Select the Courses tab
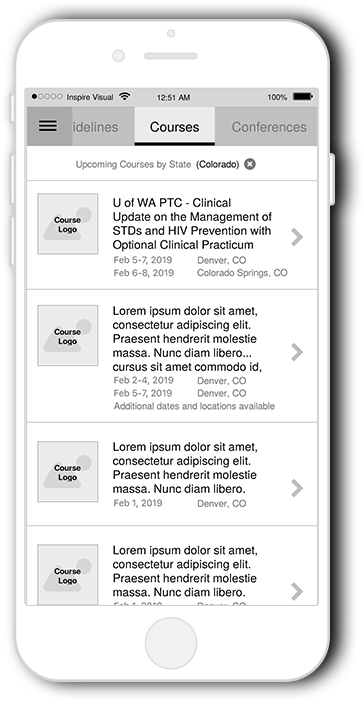This screenshot has height=701, width=364. tap(174, 127)
